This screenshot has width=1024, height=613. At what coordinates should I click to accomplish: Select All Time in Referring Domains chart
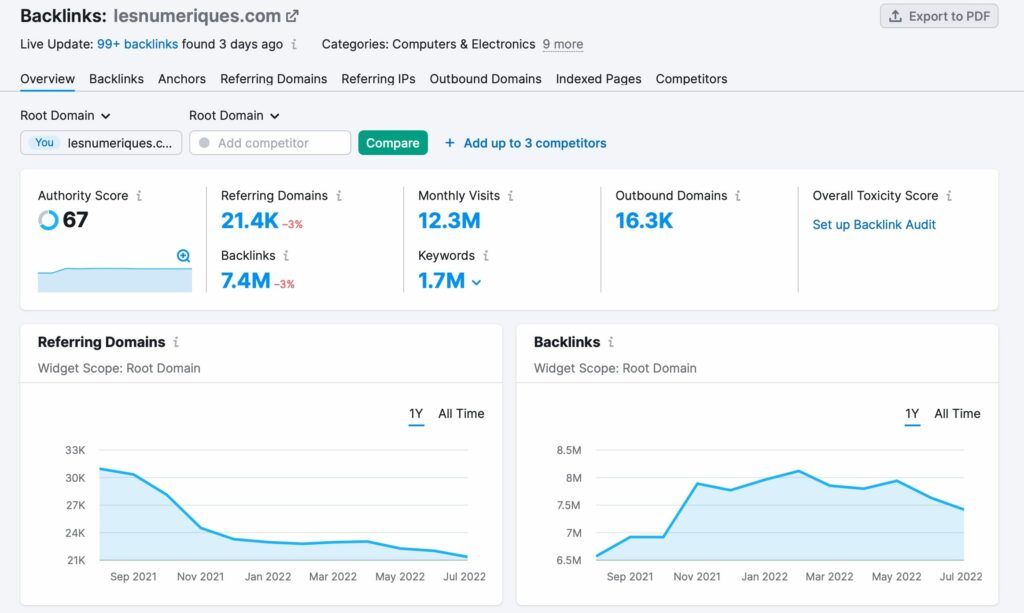point(461,414)
